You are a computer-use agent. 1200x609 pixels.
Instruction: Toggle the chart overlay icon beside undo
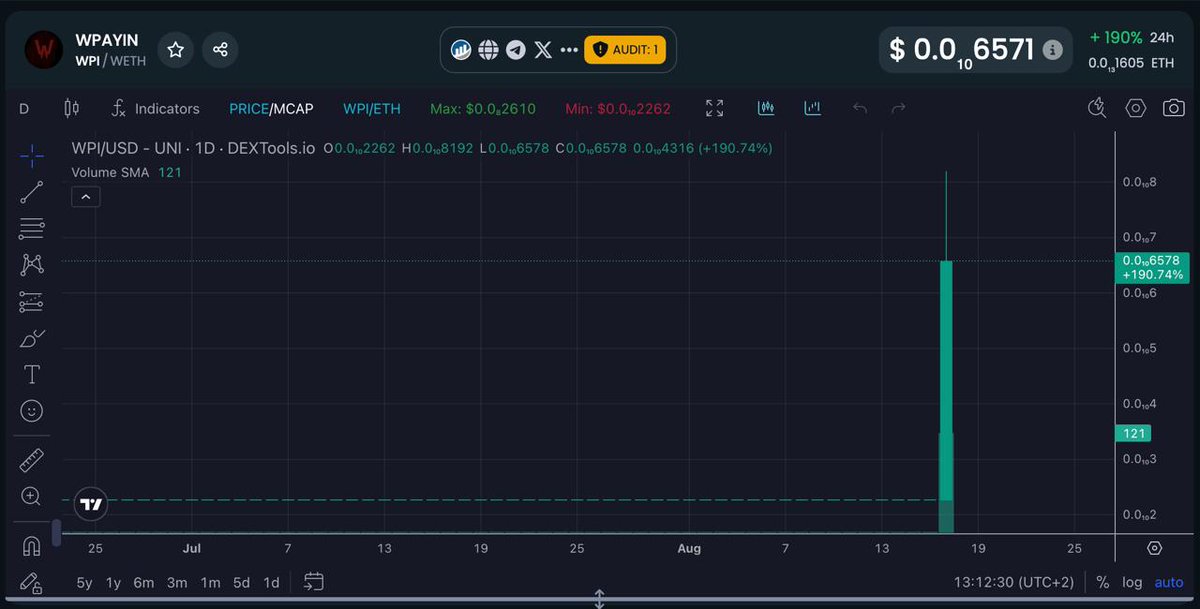pos(812,108)
